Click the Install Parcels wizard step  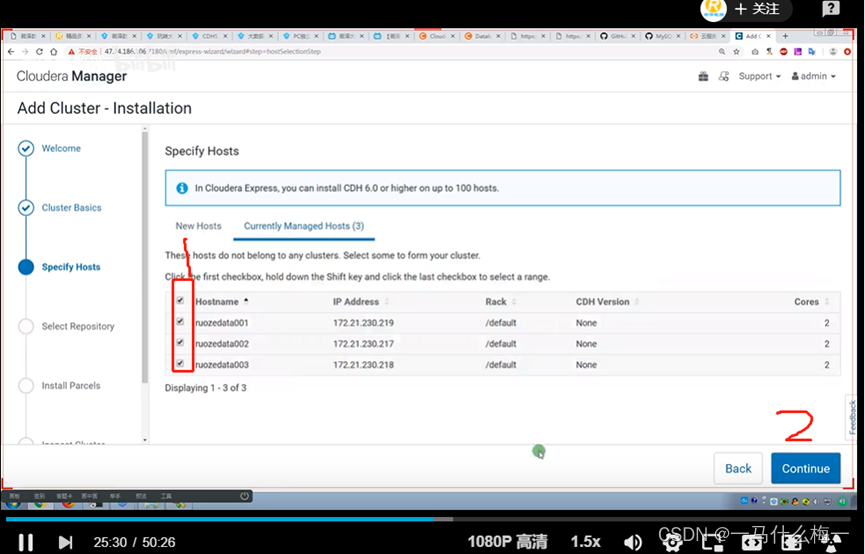click(71, 386)
